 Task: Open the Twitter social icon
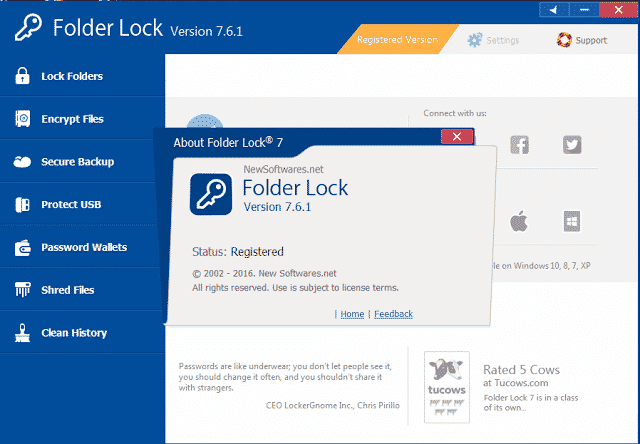coord(572,145)
